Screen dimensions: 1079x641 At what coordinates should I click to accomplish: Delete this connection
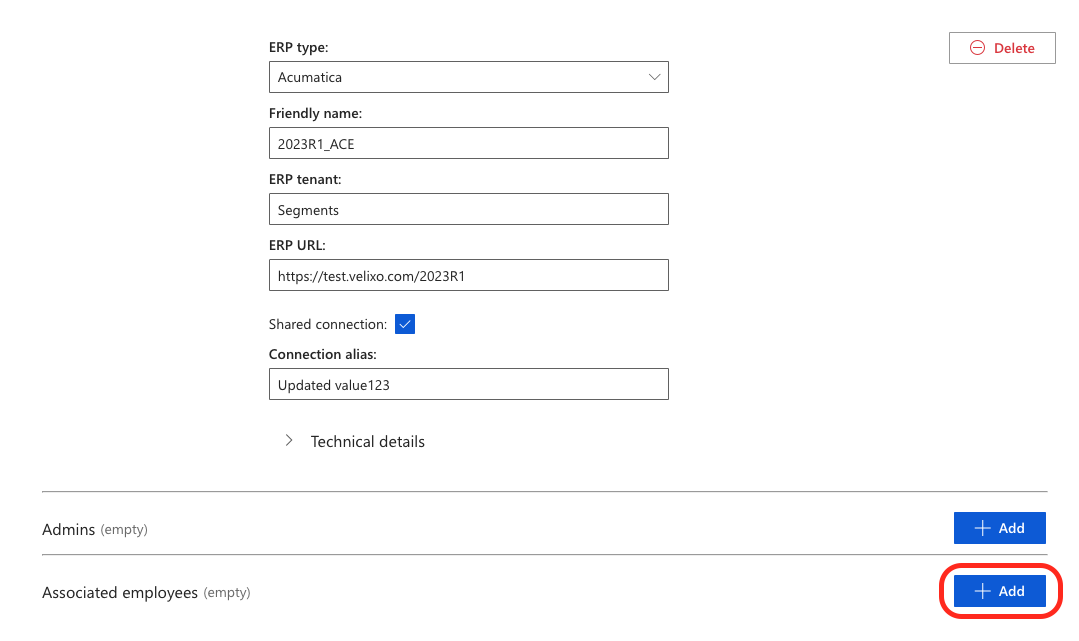click(1002, 48)
